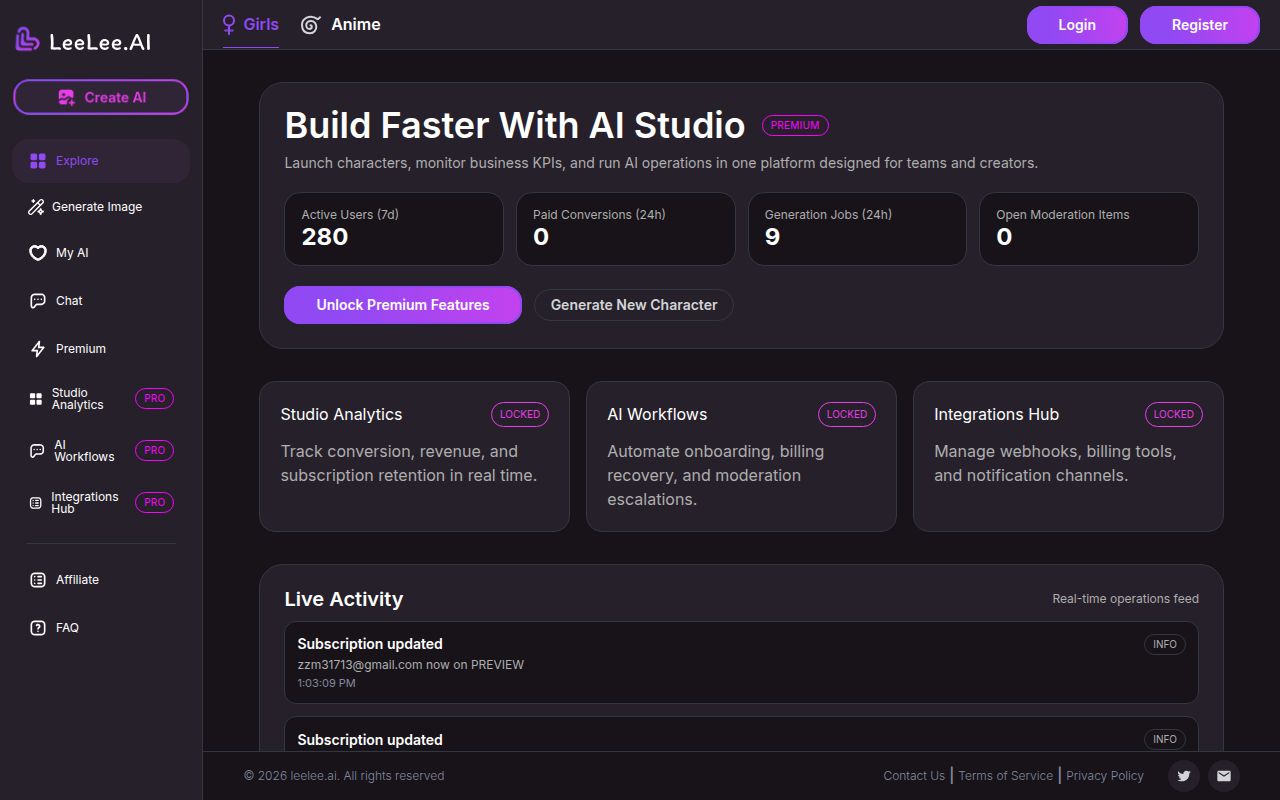
Task: Switch to the Anime tab
Action: click(x=341, y=24)
